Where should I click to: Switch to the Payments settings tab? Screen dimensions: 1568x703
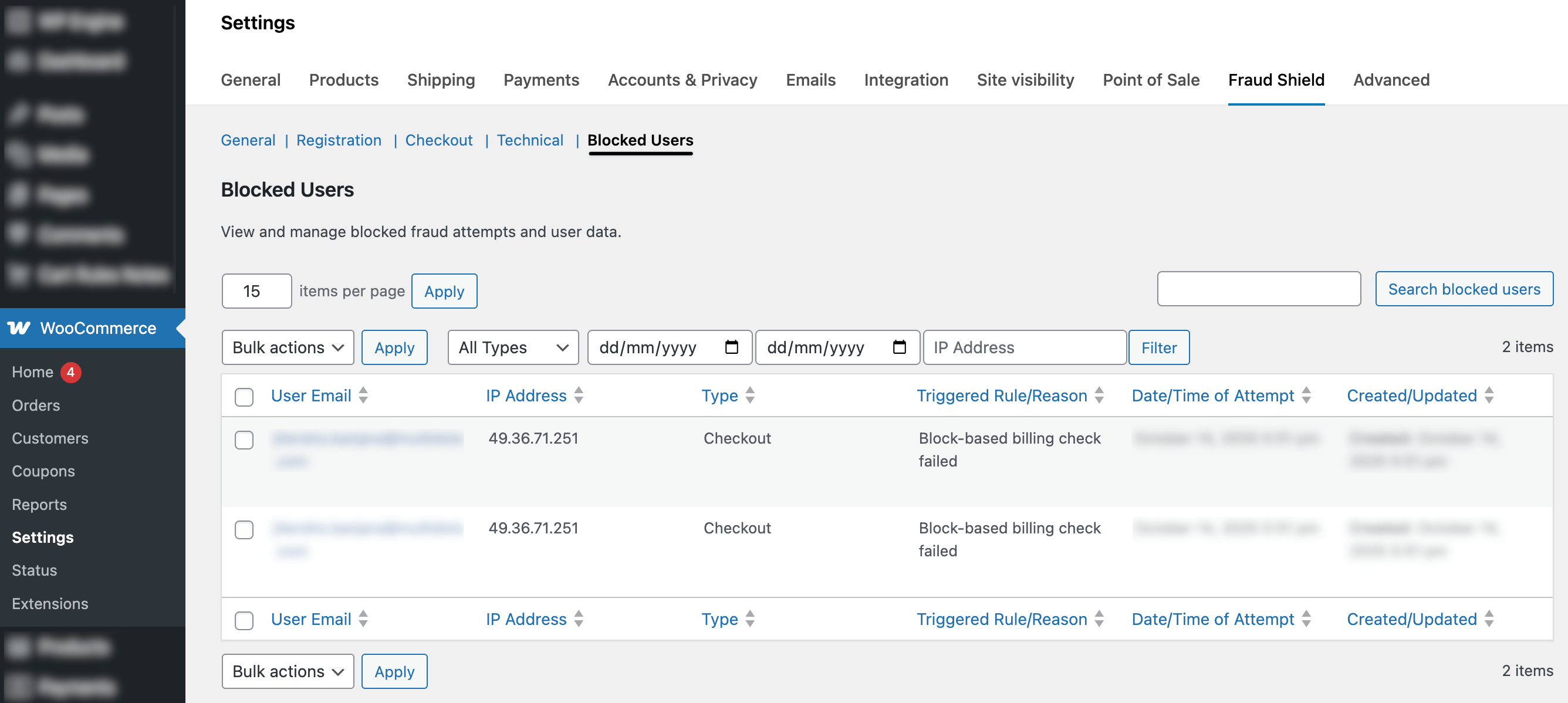pos(540,80)
